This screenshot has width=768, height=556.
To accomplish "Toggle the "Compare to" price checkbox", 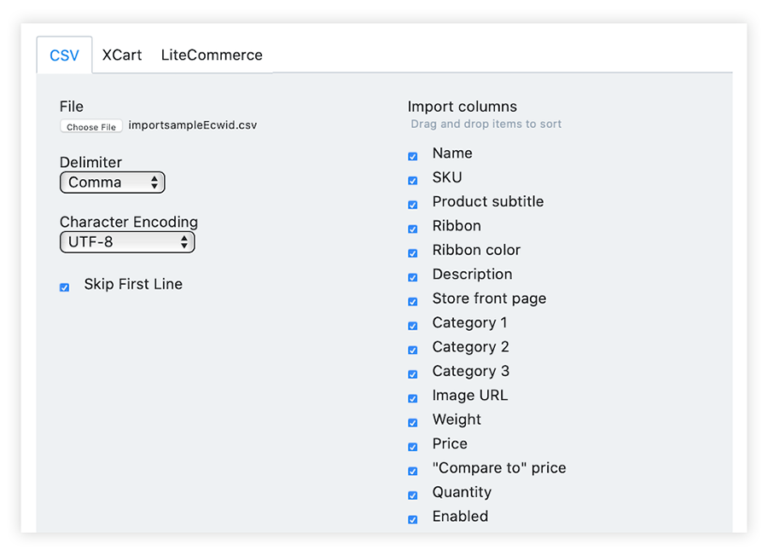I will click(x=413, y=471).
